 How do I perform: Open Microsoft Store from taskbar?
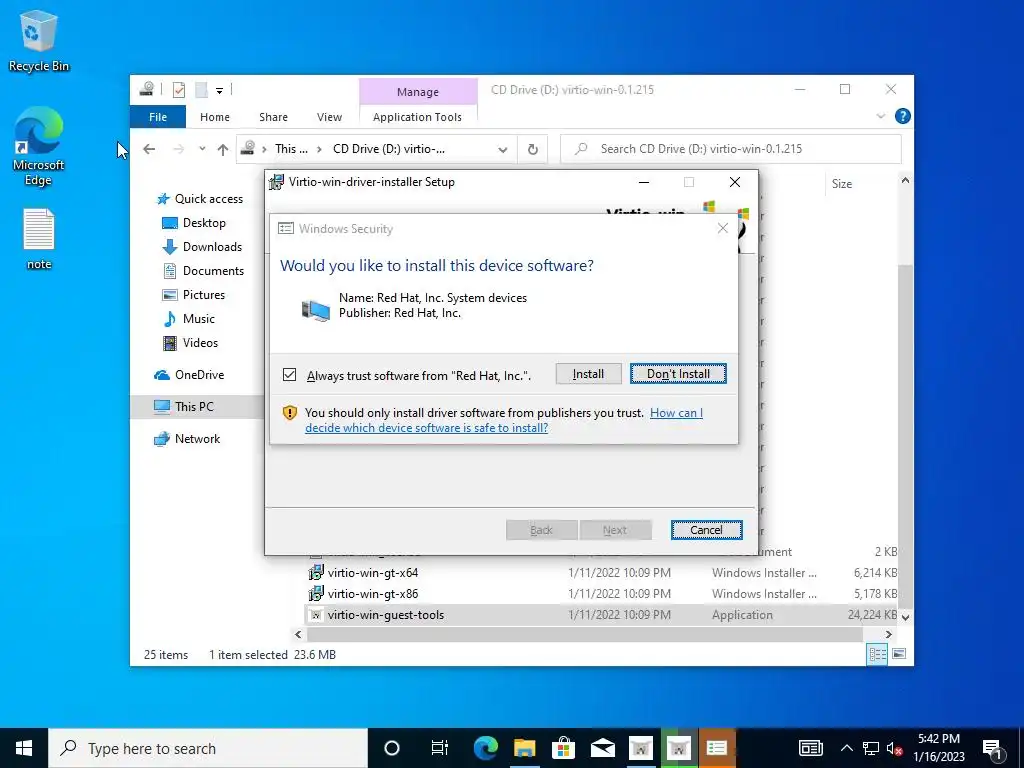coord(563,748)
